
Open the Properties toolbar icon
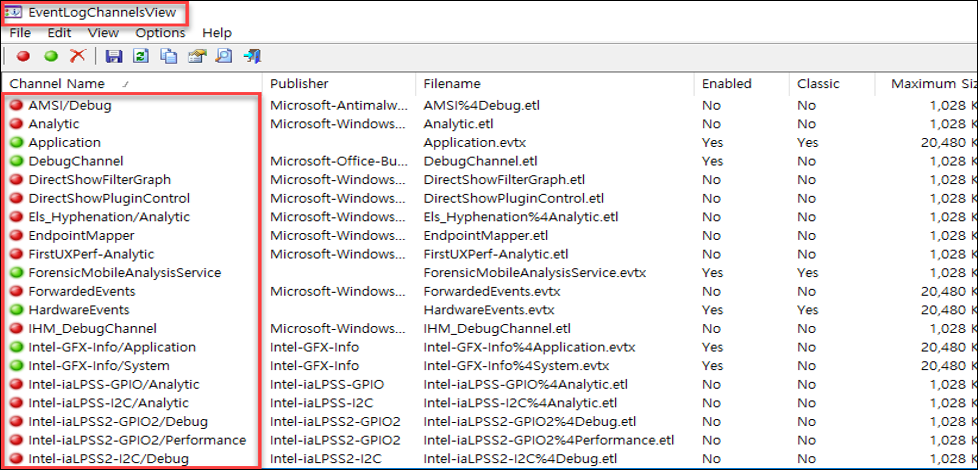[x=196, y=56]
